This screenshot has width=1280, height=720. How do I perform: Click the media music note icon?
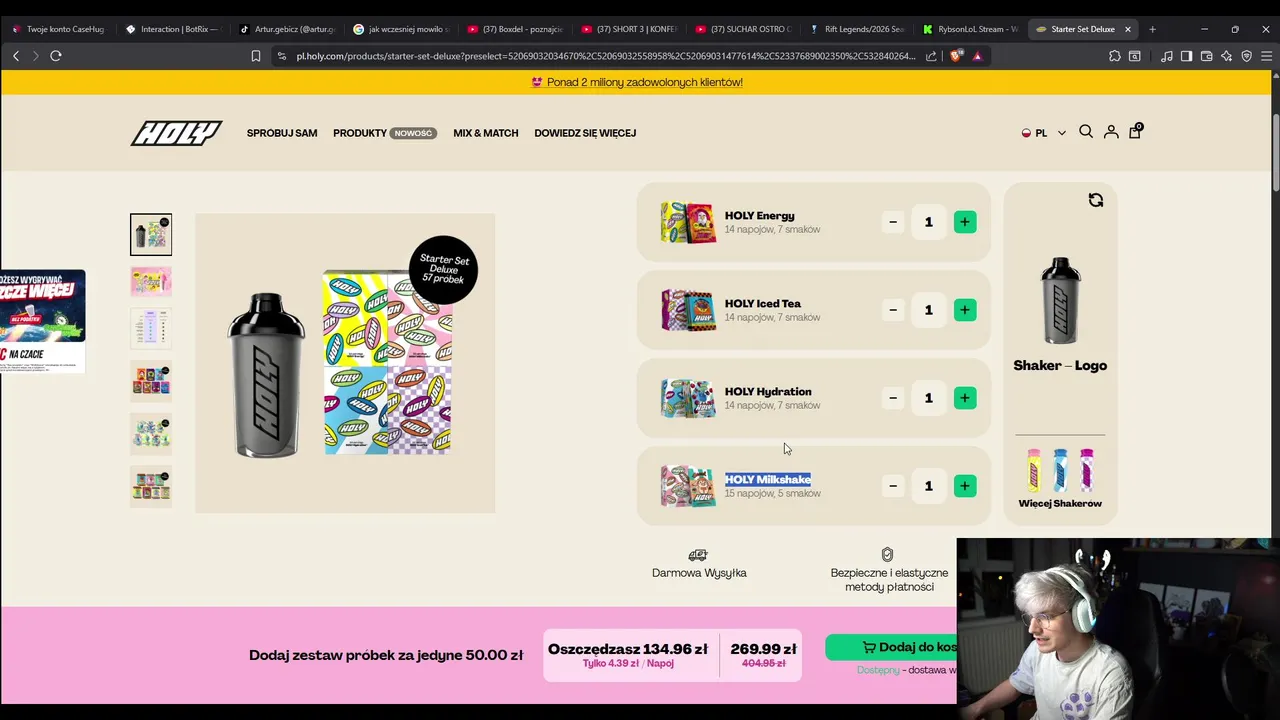[x=1166, y=56]
